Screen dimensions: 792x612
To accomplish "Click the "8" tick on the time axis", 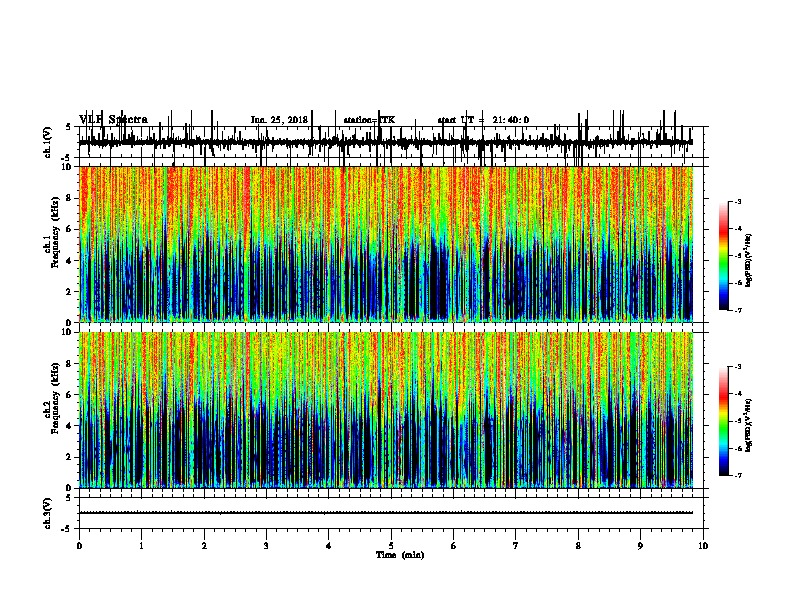I will [578, 546].
